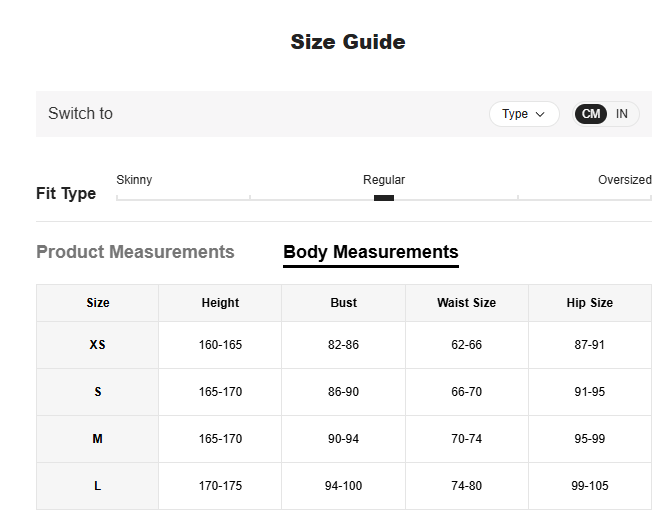Click the Regular fit slider marker
This screenshot has height=522, width=666.
[384, 198]
